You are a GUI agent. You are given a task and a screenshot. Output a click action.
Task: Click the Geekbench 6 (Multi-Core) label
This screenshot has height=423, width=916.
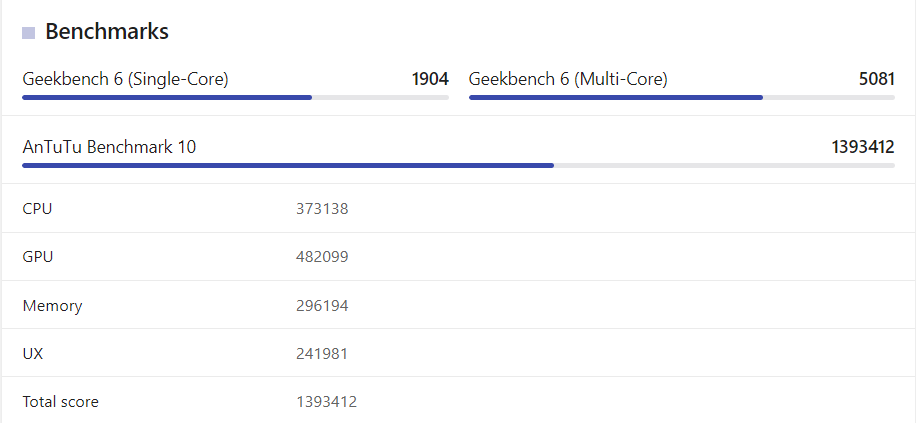click(x=568, y=79)
